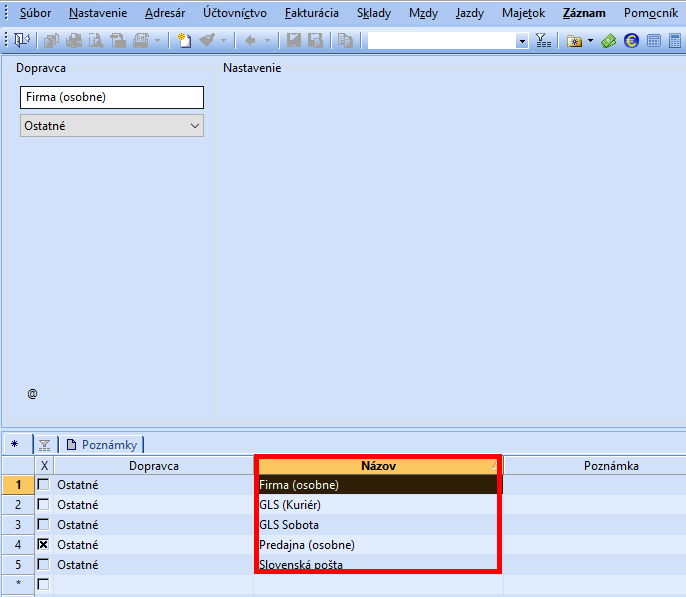The image size is (686, 597).
Task: Switch to the Poznámky tab
Action: (x=102, y=445)
